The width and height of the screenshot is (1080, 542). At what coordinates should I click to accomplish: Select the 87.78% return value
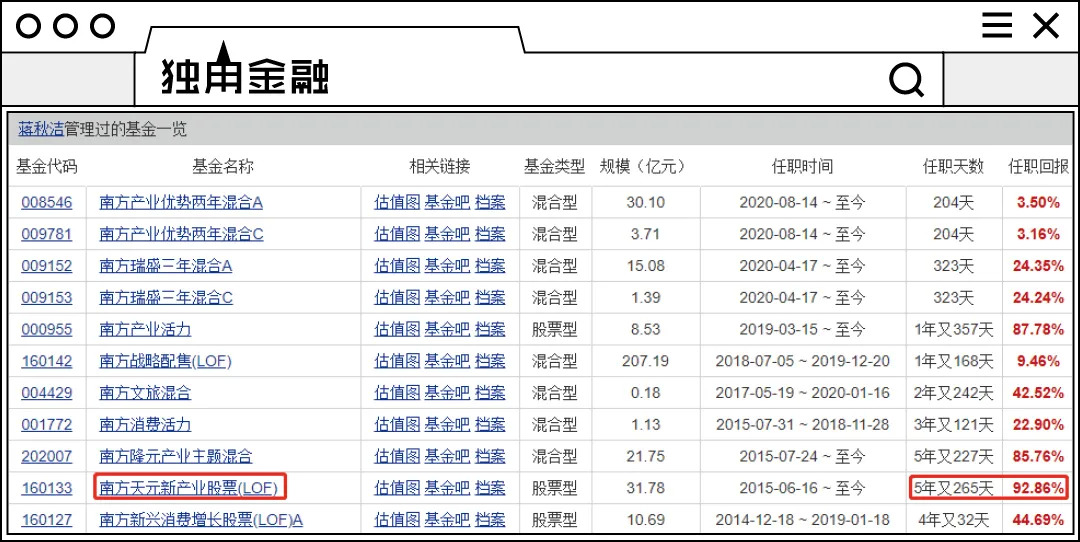[1039, 329]
